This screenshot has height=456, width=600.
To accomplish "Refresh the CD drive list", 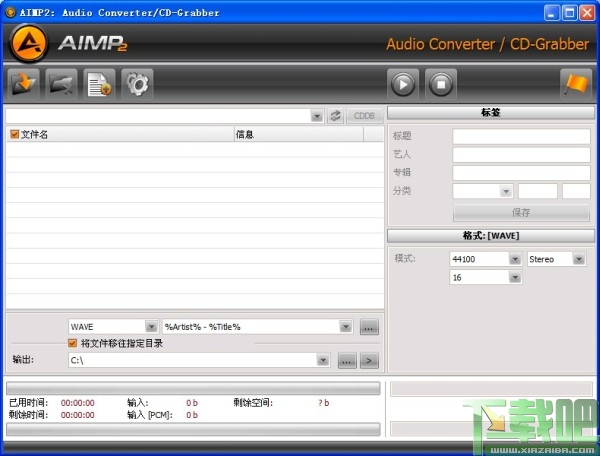I will (335, 116).
